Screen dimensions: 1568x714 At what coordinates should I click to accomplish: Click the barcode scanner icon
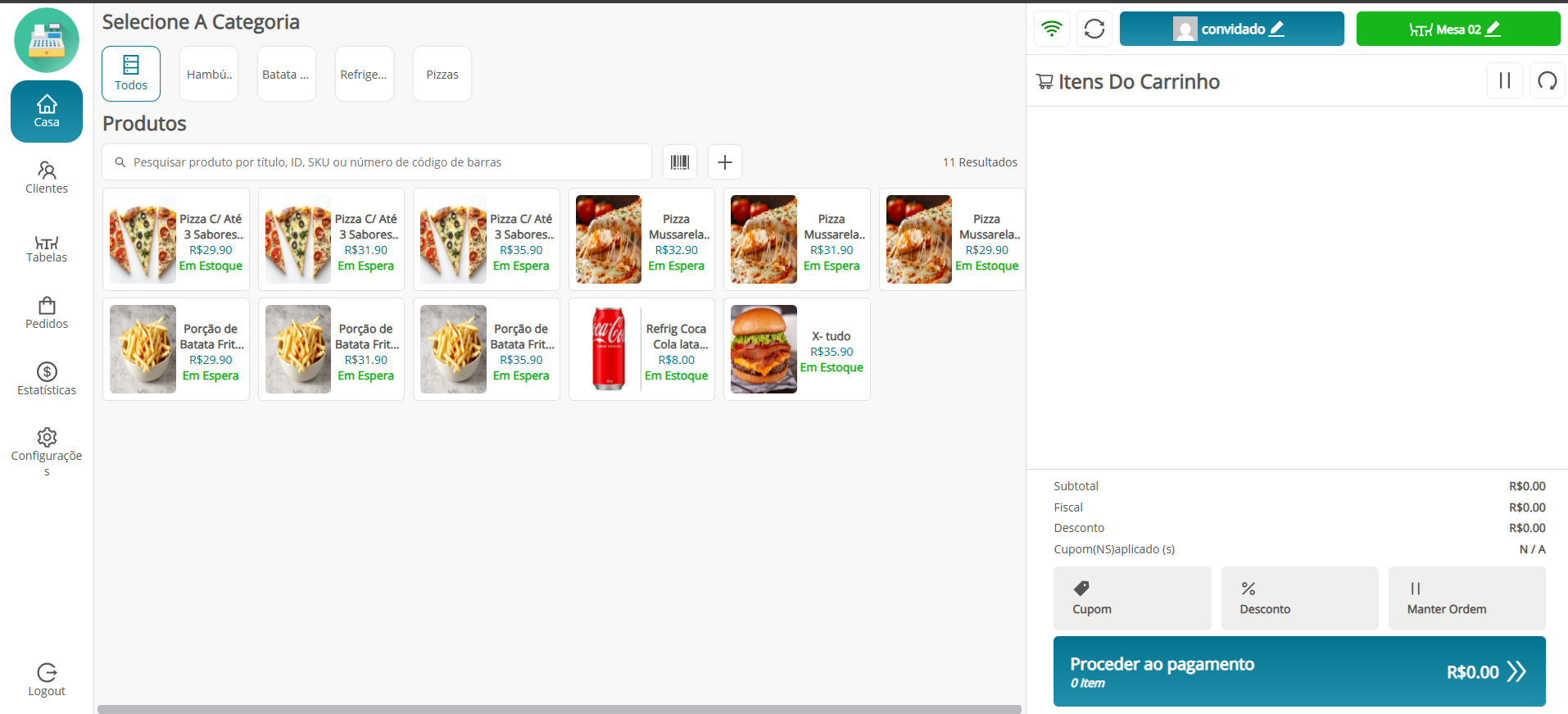click(679, 162)
